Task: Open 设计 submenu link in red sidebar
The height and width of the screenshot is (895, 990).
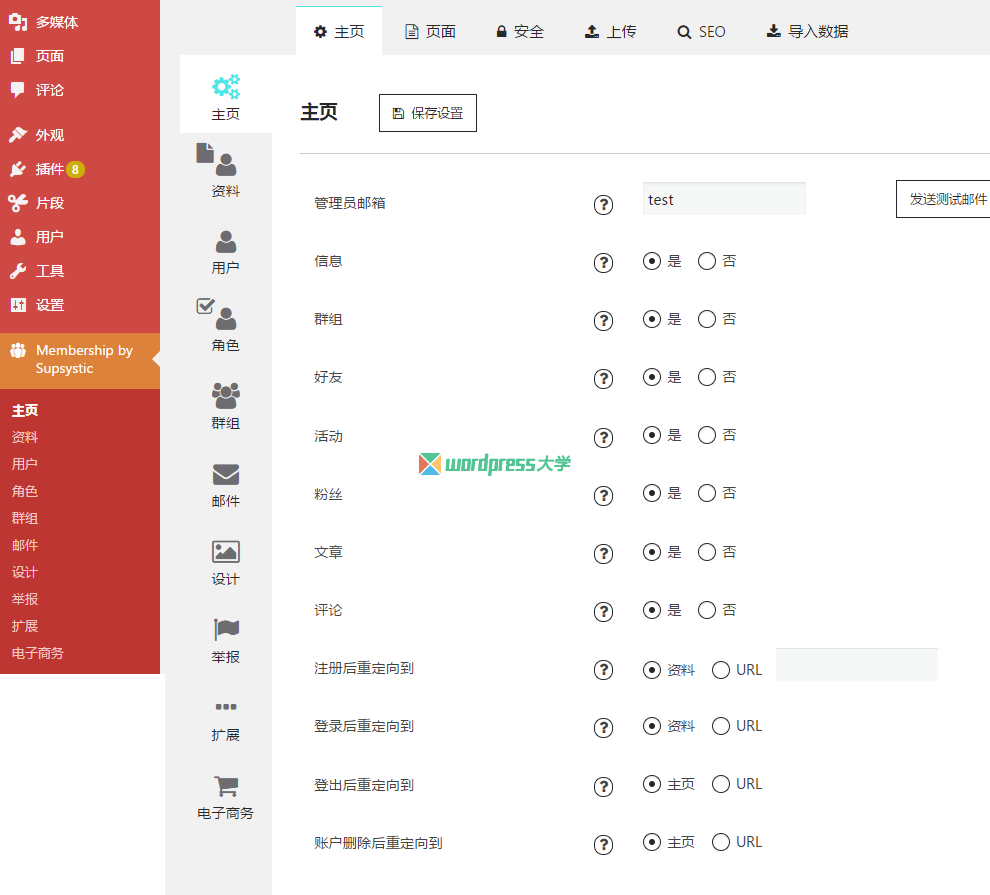Action: point(25,572)
